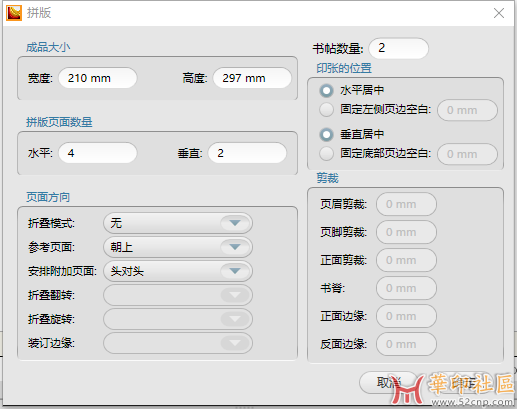Click the 水平 page count field

coord(98,153)
